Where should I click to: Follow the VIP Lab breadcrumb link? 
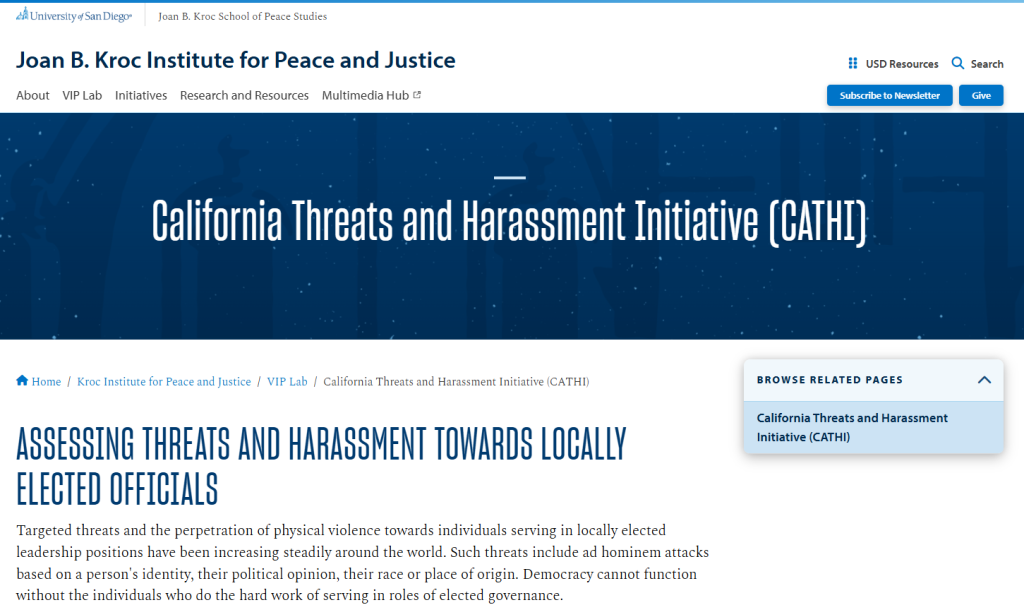pos(287,382)
